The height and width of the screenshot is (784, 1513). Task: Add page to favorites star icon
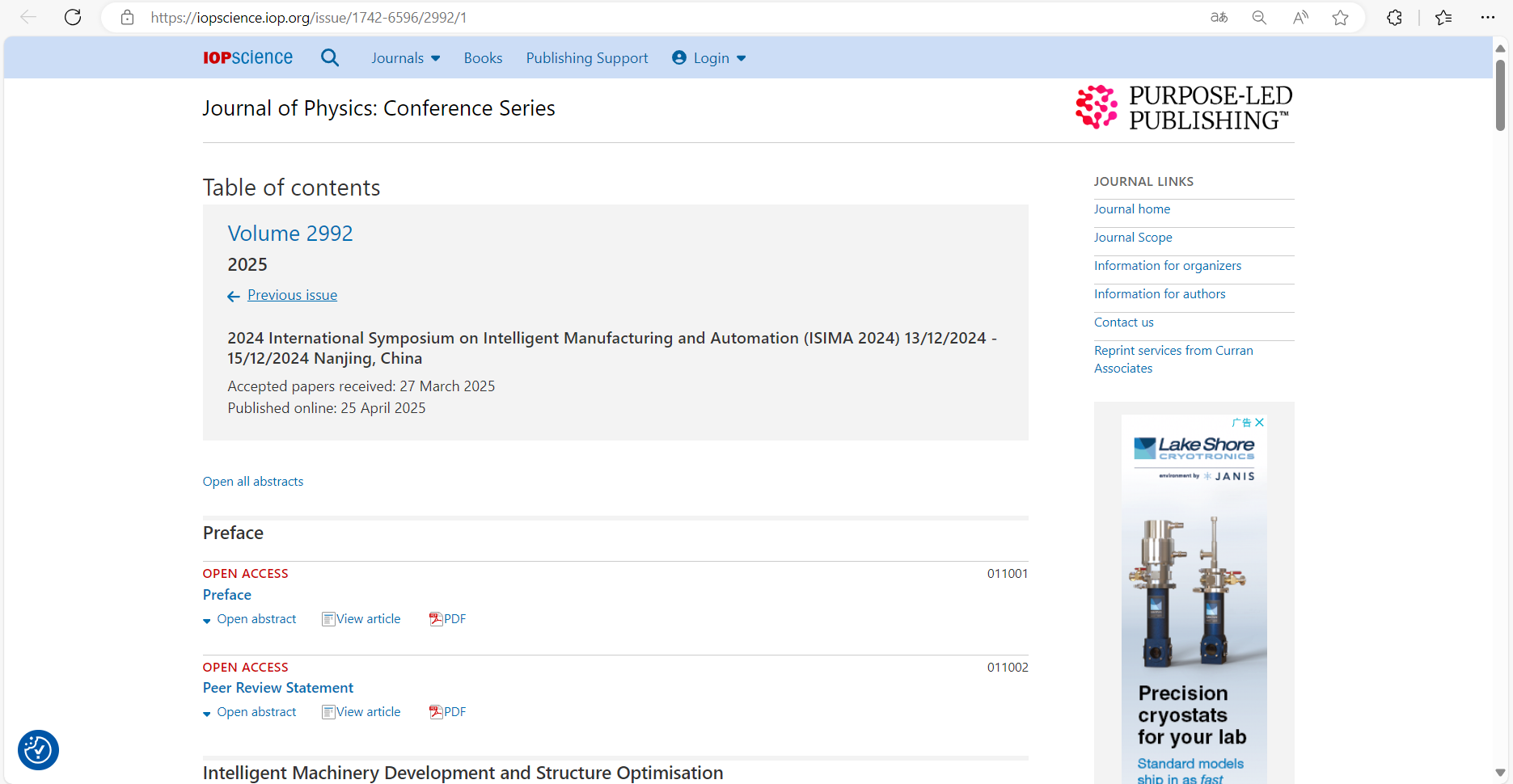click(x=1340, y=17)
